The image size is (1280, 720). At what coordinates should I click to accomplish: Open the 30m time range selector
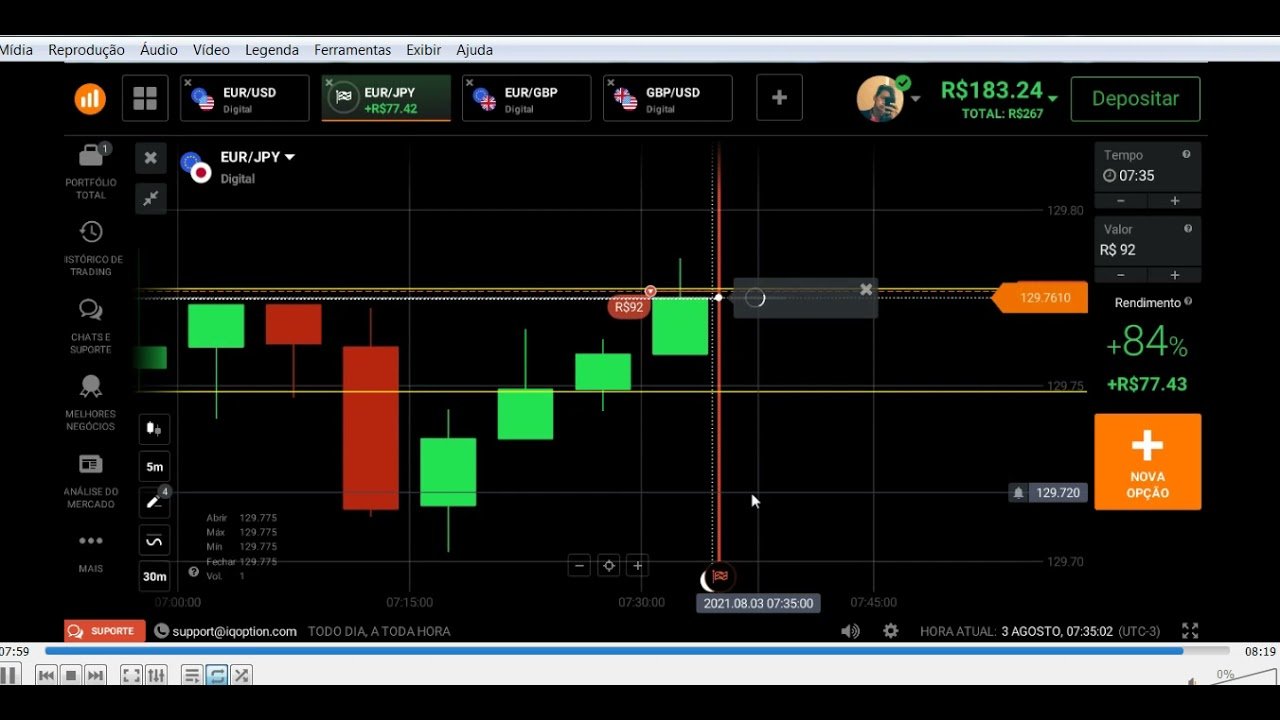point(154,576)
